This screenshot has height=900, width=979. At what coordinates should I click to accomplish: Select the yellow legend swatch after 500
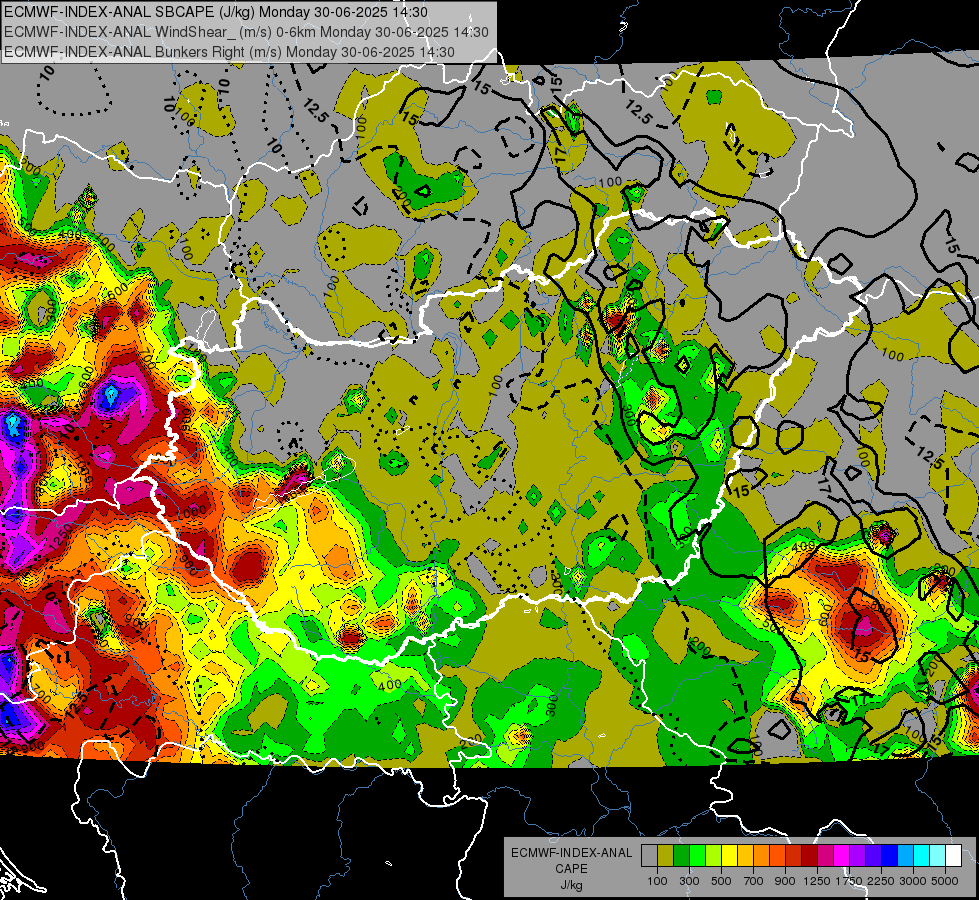[729, 856]
